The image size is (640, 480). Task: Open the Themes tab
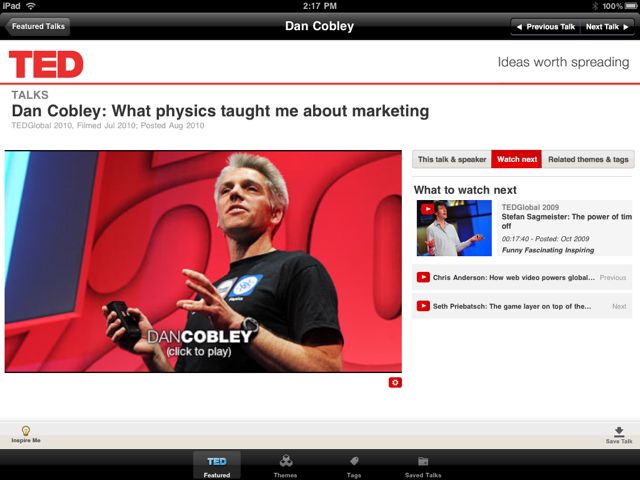click(x=285, y=466)
